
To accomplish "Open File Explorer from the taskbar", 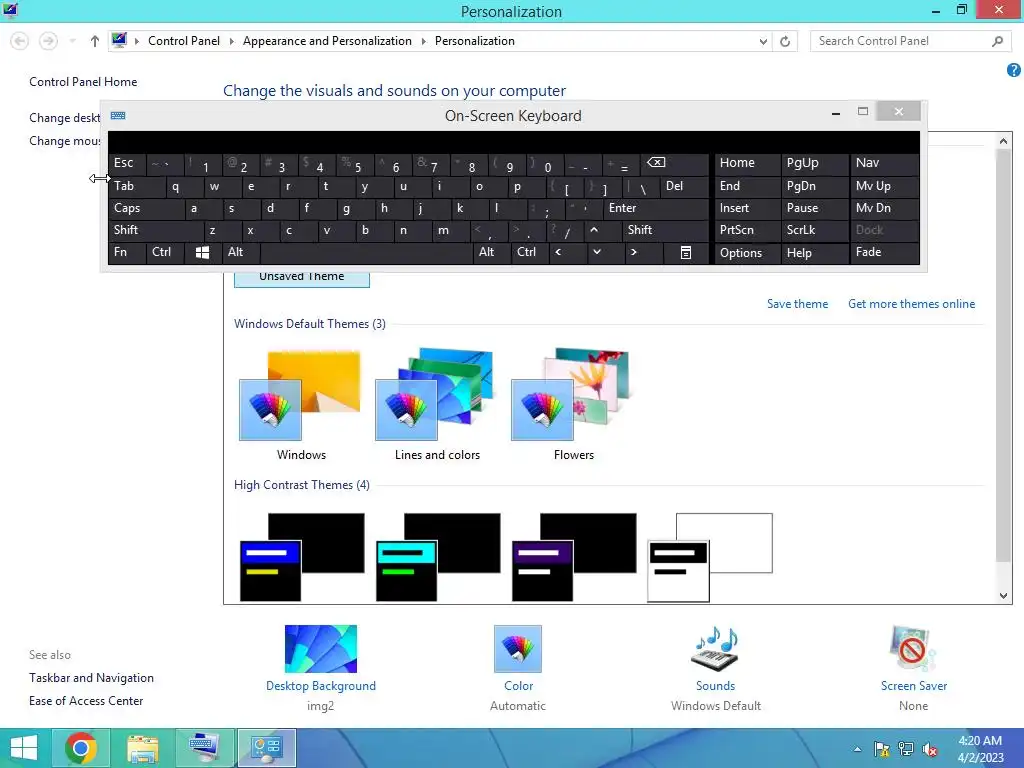I will (x=142, y=748).
